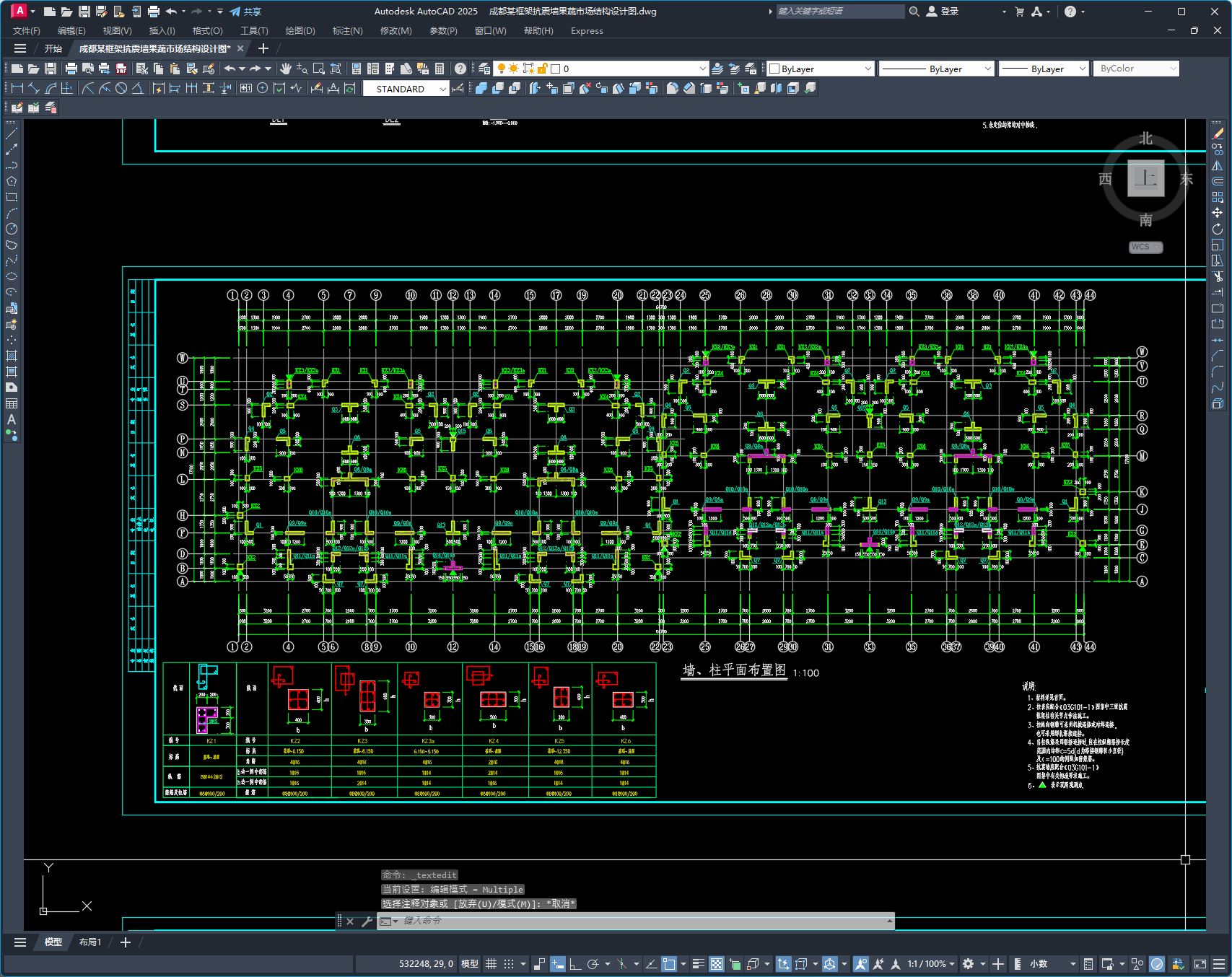Open the 标注(N) menu
The height and width of the screenshot is (977, 1232).
[x=347, y=31]
